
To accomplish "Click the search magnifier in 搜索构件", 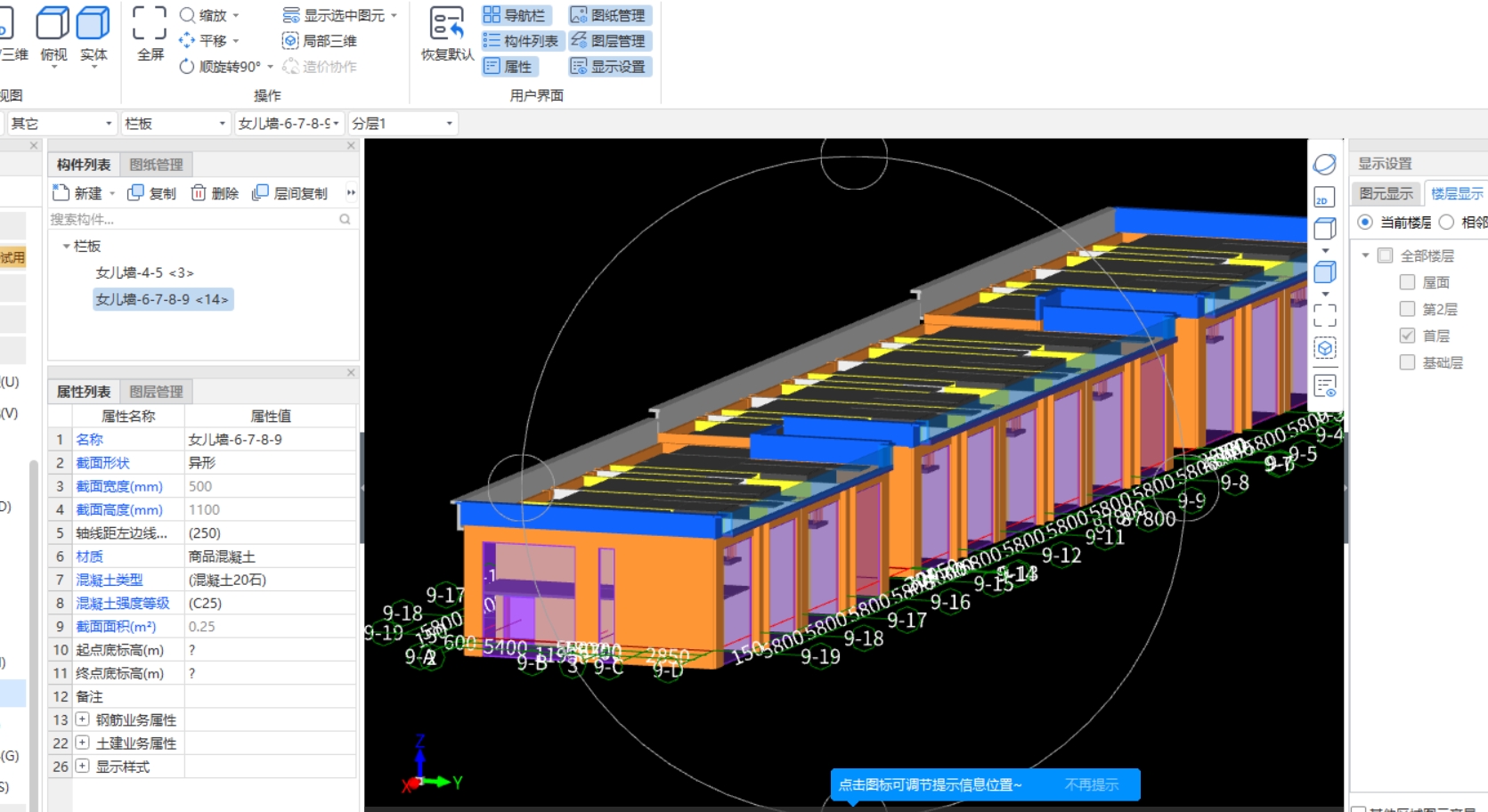I will (345, 219).
